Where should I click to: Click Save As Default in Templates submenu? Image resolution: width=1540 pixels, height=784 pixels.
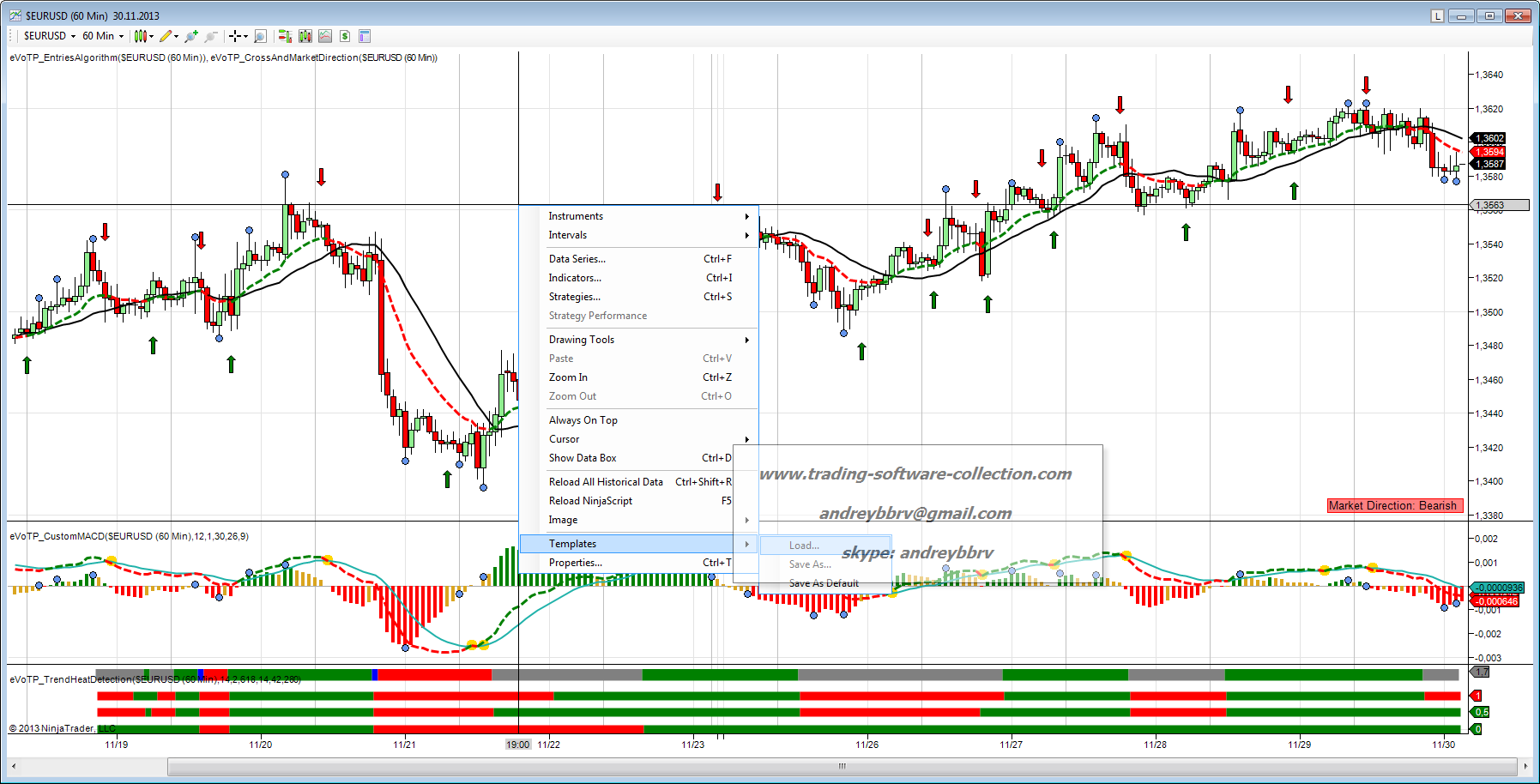pos(824,583)
